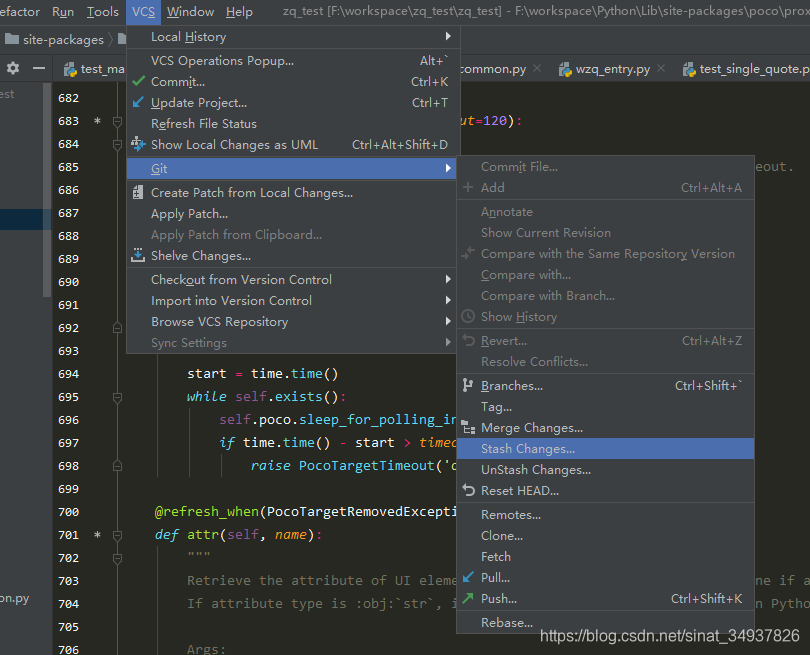Click the test_single_quote.py file icon
This screenshot has height=655, width=810.
click(689, 69)
